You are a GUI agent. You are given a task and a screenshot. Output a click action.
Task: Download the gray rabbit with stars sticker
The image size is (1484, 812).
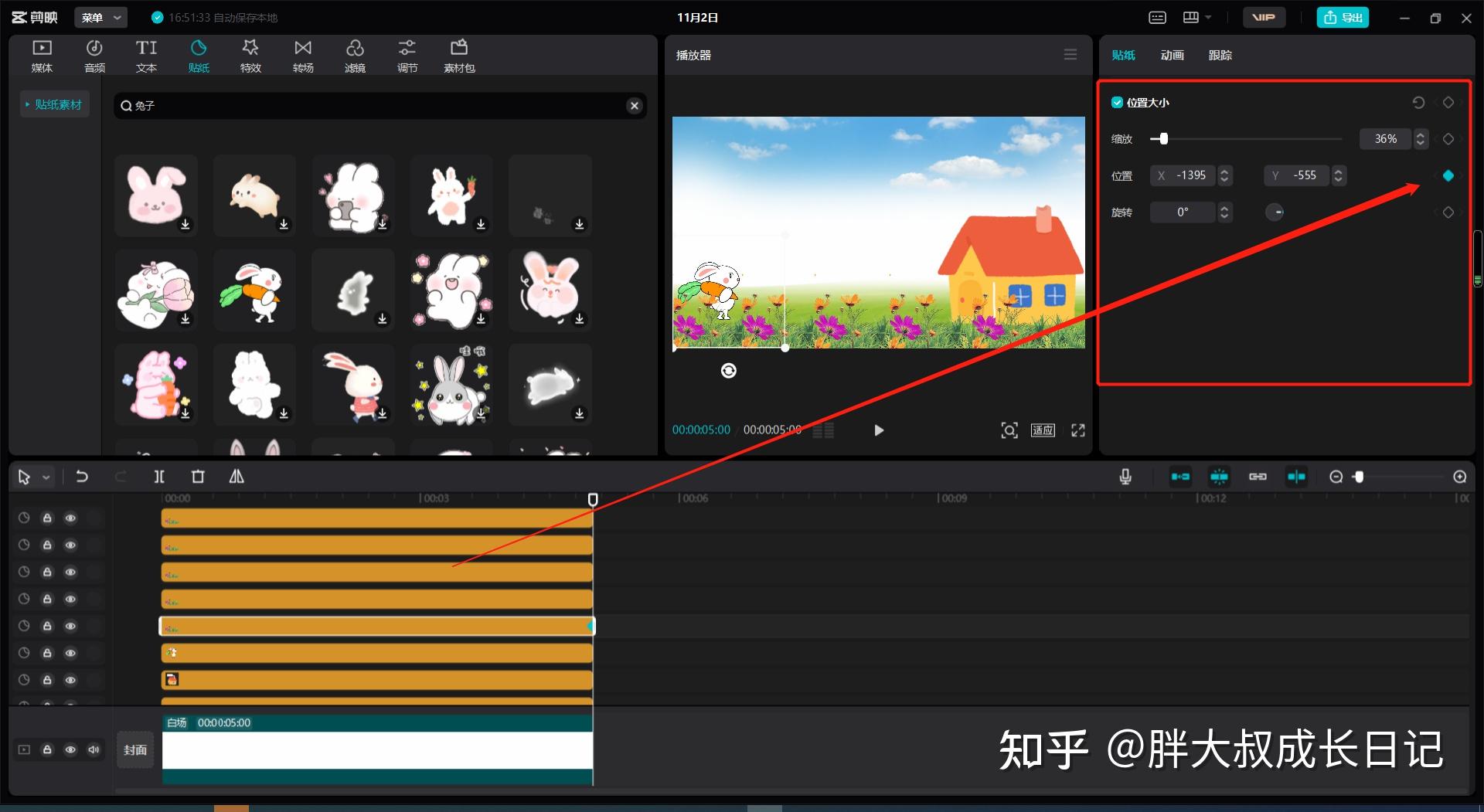482,413
